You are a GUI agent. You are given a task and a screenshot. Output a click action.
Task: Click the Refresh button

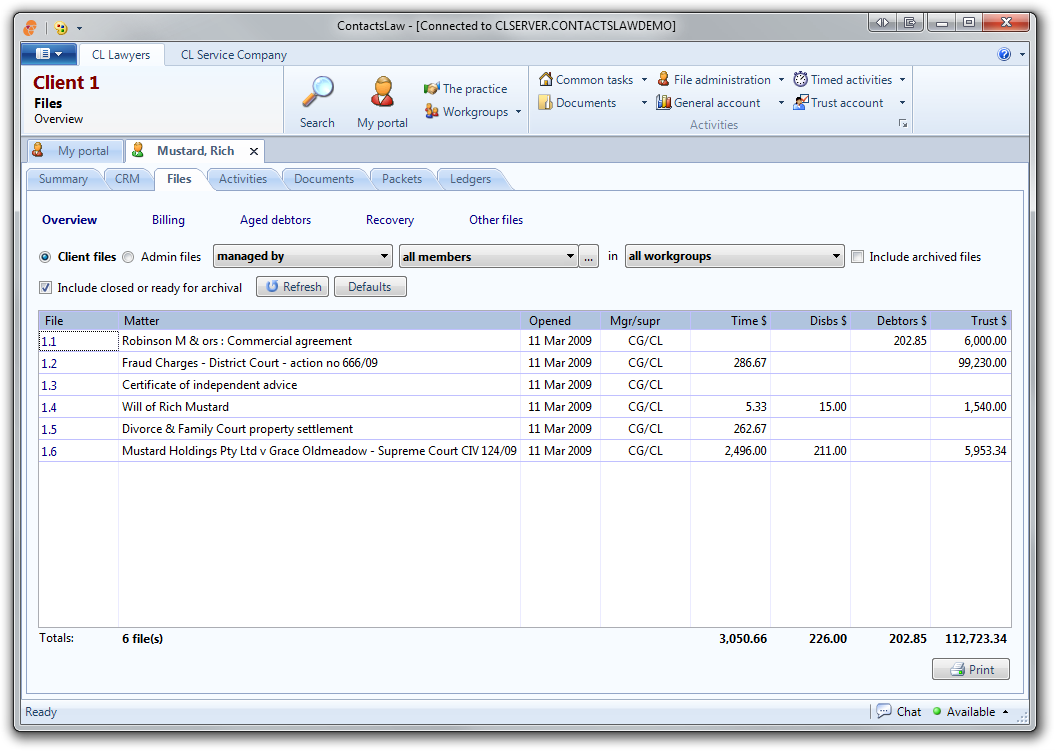[x=293, y=287]
